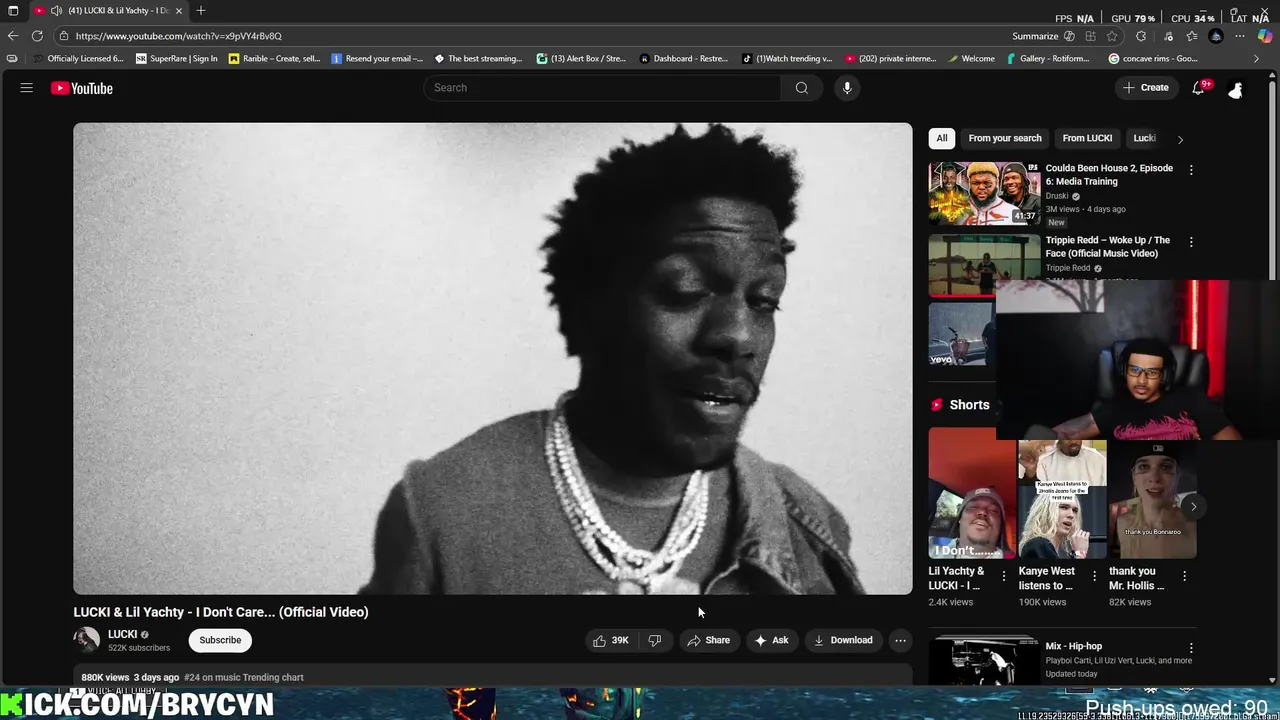Viewport: 1280px width, 720px height.
Task: Open thank you Mr. Hollis short thumbnail
Action: click(1152, 499)
